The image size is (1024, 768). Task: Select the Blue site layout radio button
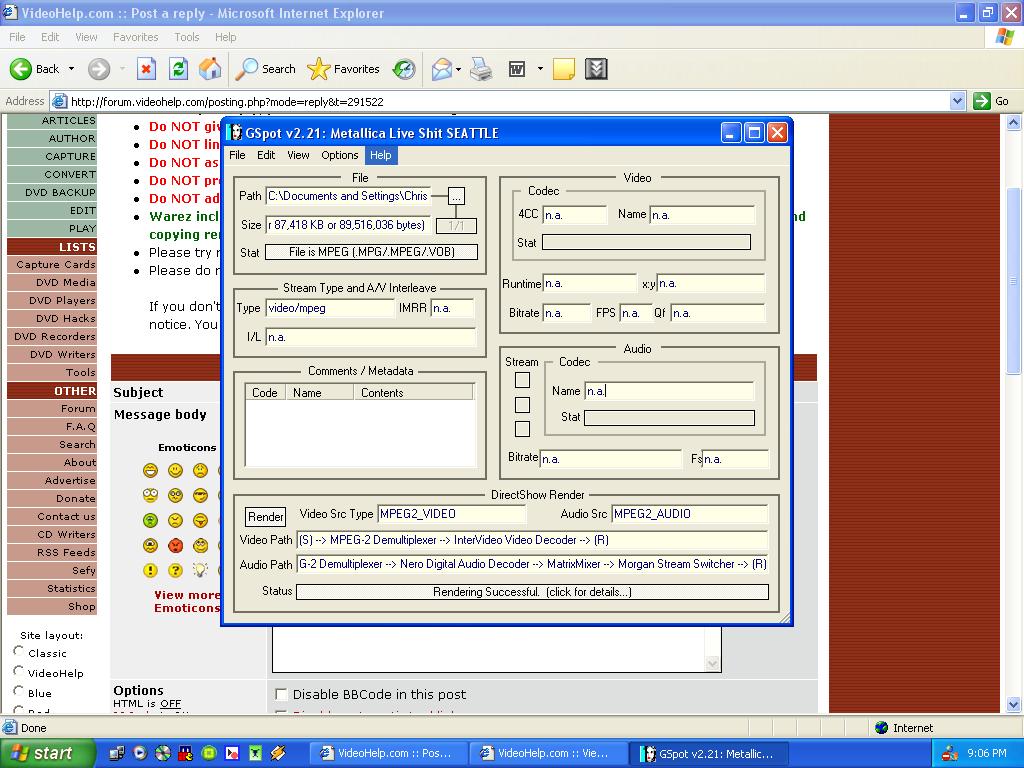point(19,691)
